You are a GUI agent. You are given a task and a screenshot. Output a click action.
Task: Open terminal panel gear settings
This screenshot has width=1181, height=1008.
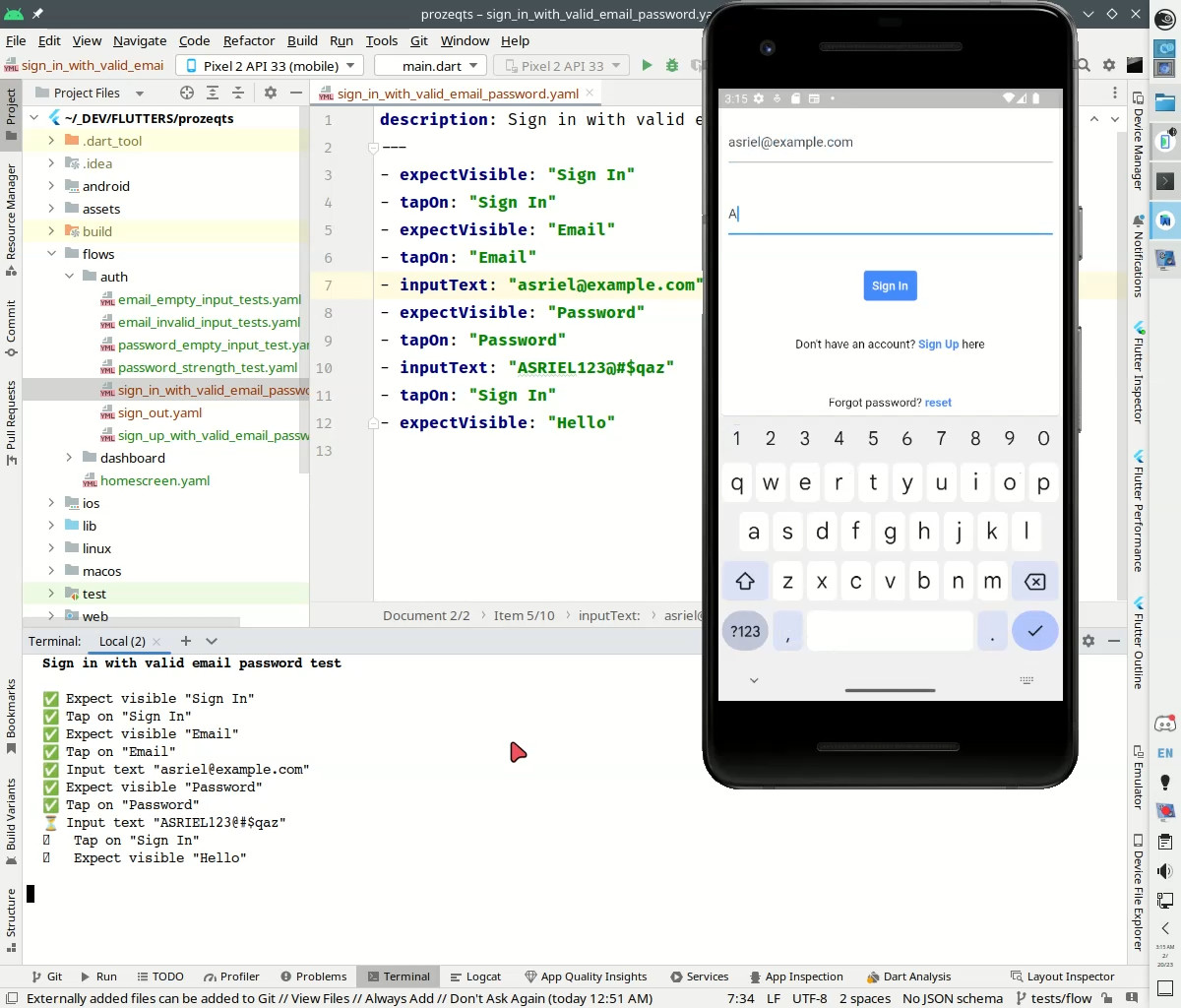(x=1088, y=641)
